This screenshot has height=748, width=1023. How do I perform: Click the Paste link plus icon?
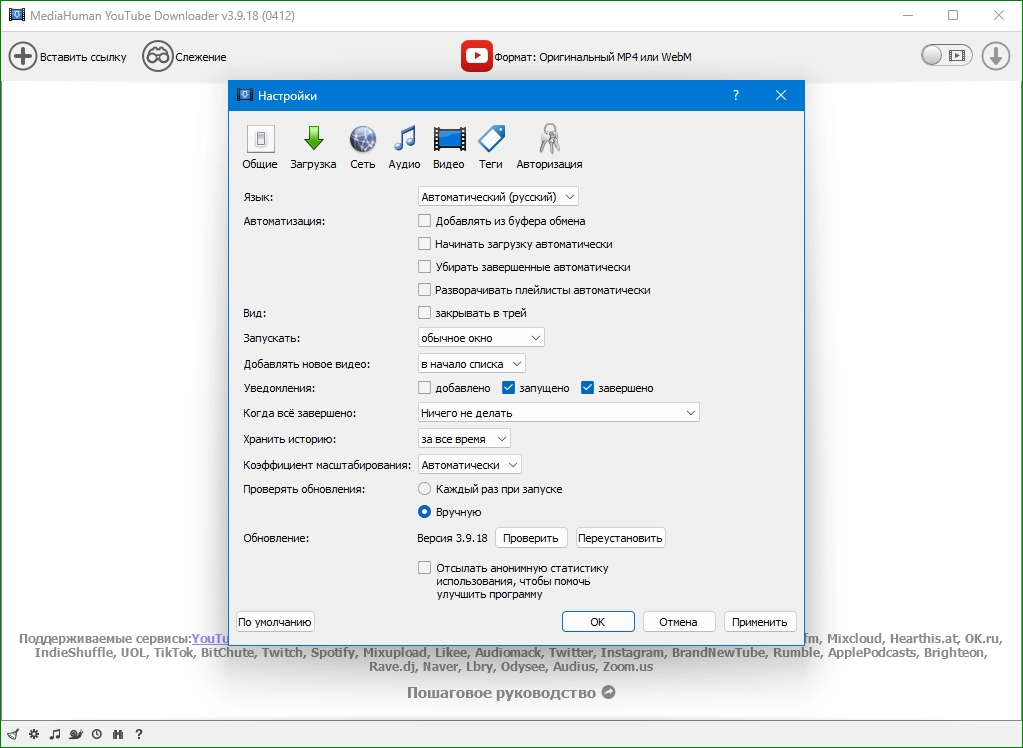point(23,57)
